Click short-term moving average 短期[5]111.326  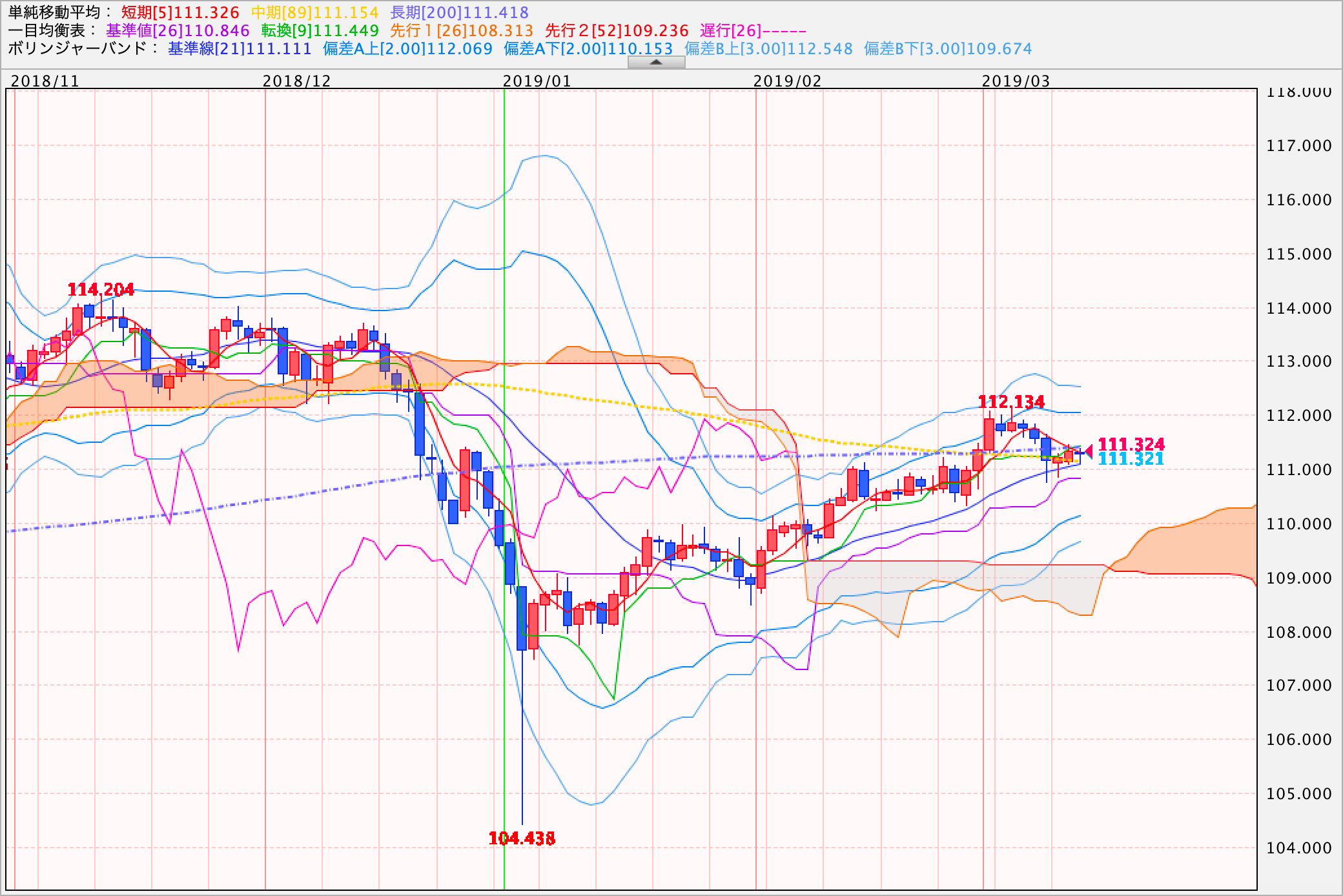(180, 12)
